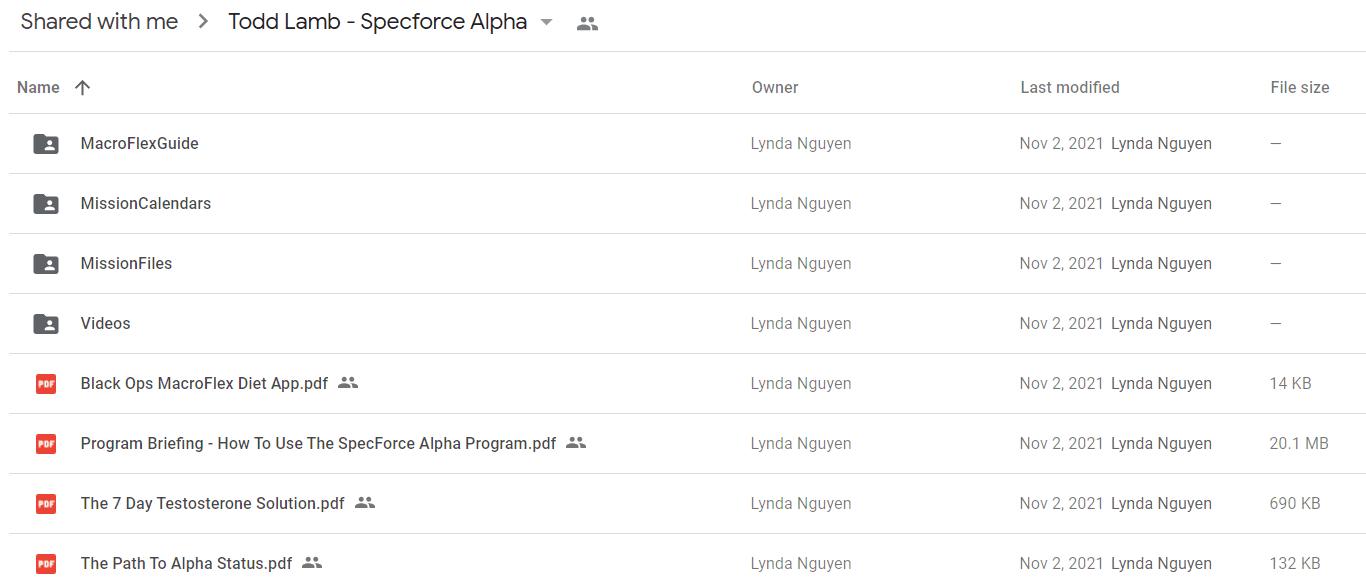Screen dimensions: 1366x585
Task: Click the PDF icon for Program Briefing file
Action: point(46,443)
